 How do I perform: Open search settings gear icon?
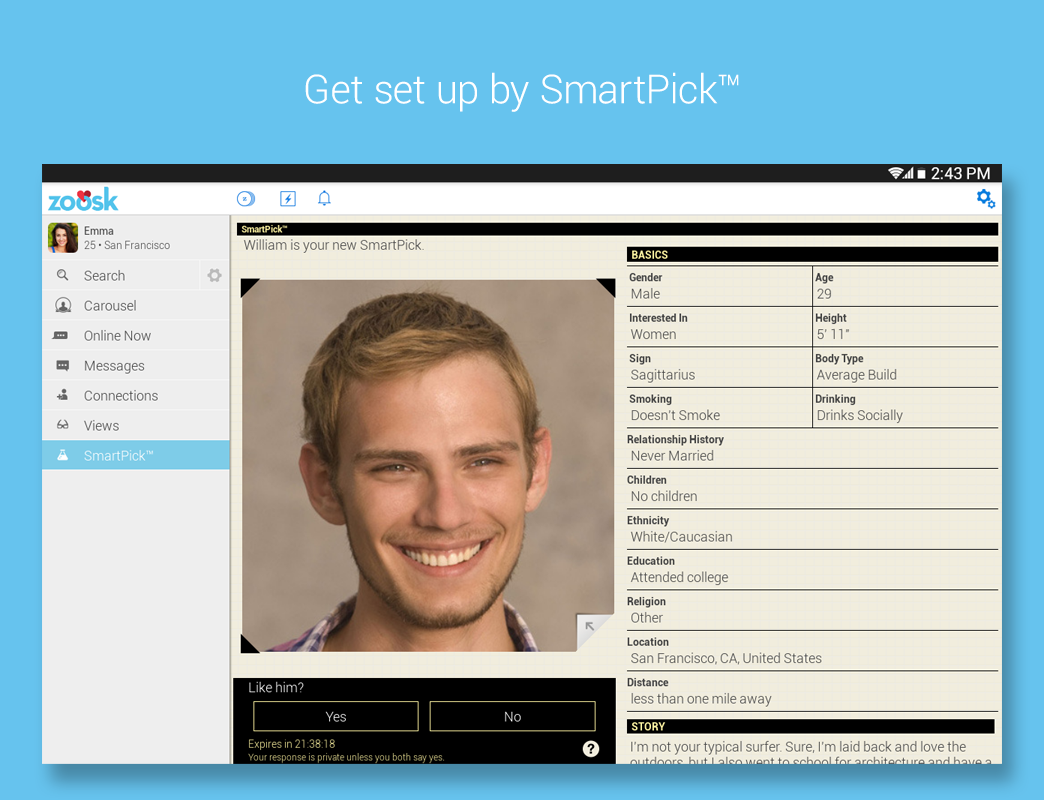[x=214, y=275]
